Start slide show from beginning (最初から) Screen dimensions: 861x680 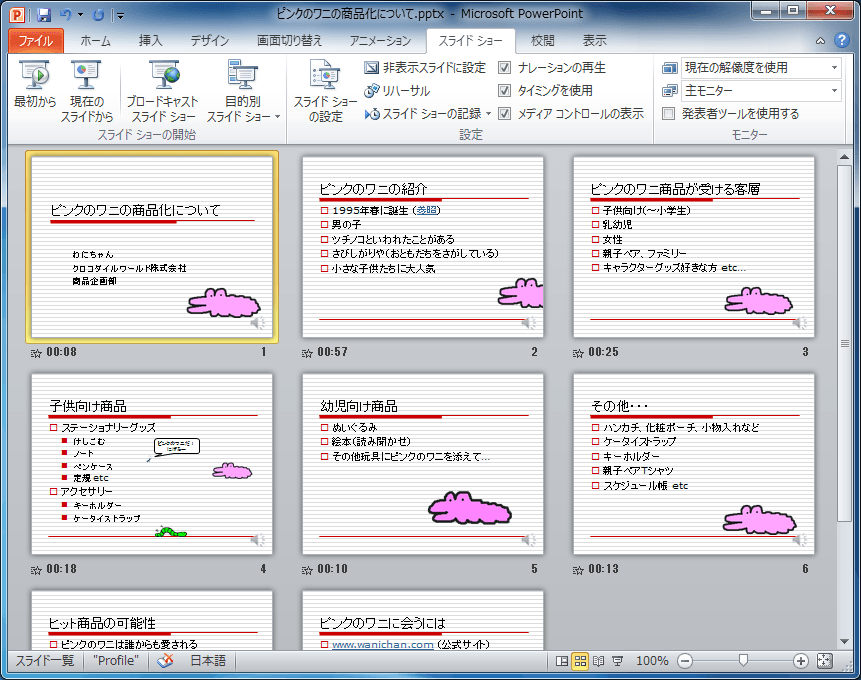[x=35, y=84]
